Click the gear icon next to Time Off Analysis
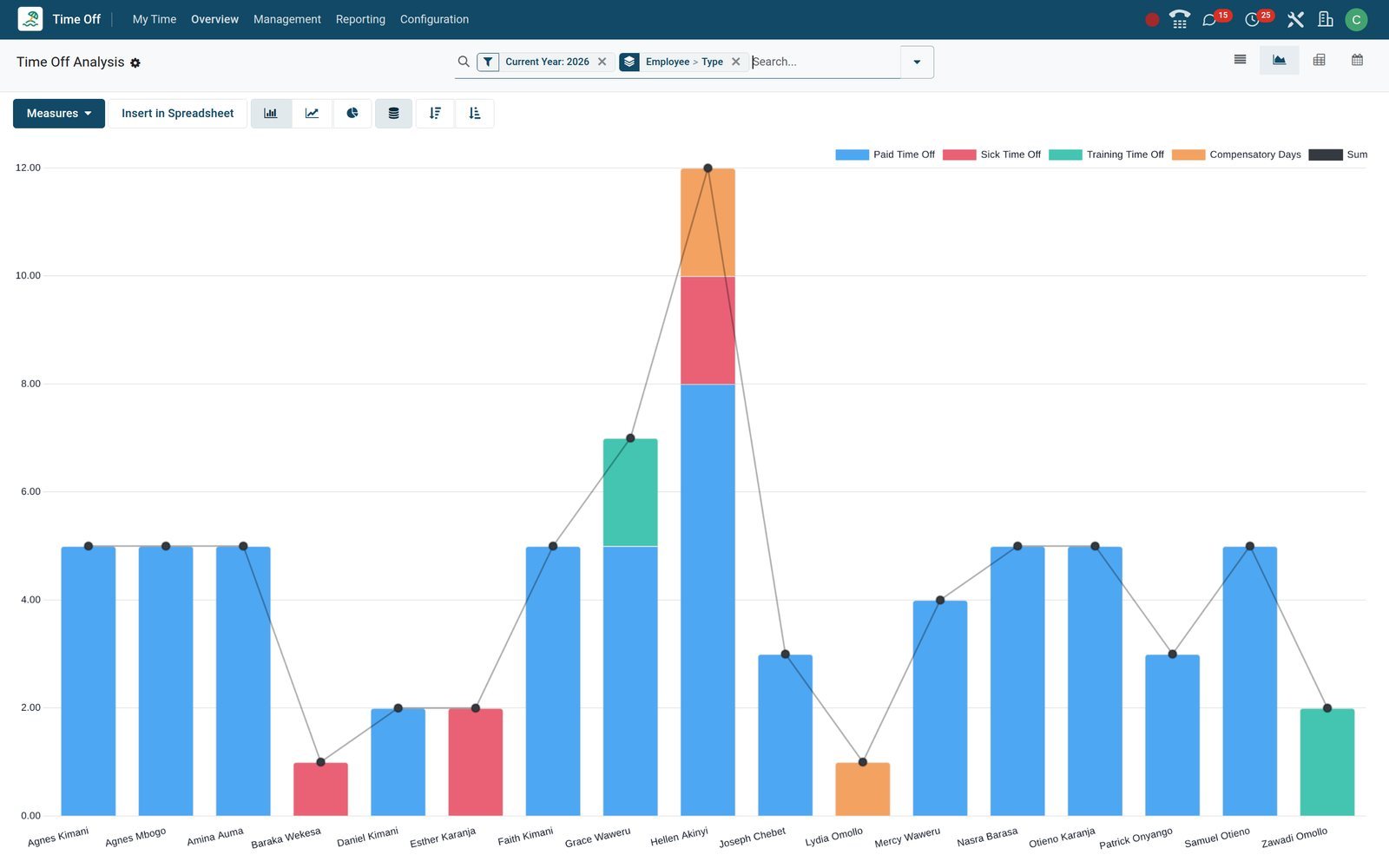The image size is (1389, 868). [135, 62]
